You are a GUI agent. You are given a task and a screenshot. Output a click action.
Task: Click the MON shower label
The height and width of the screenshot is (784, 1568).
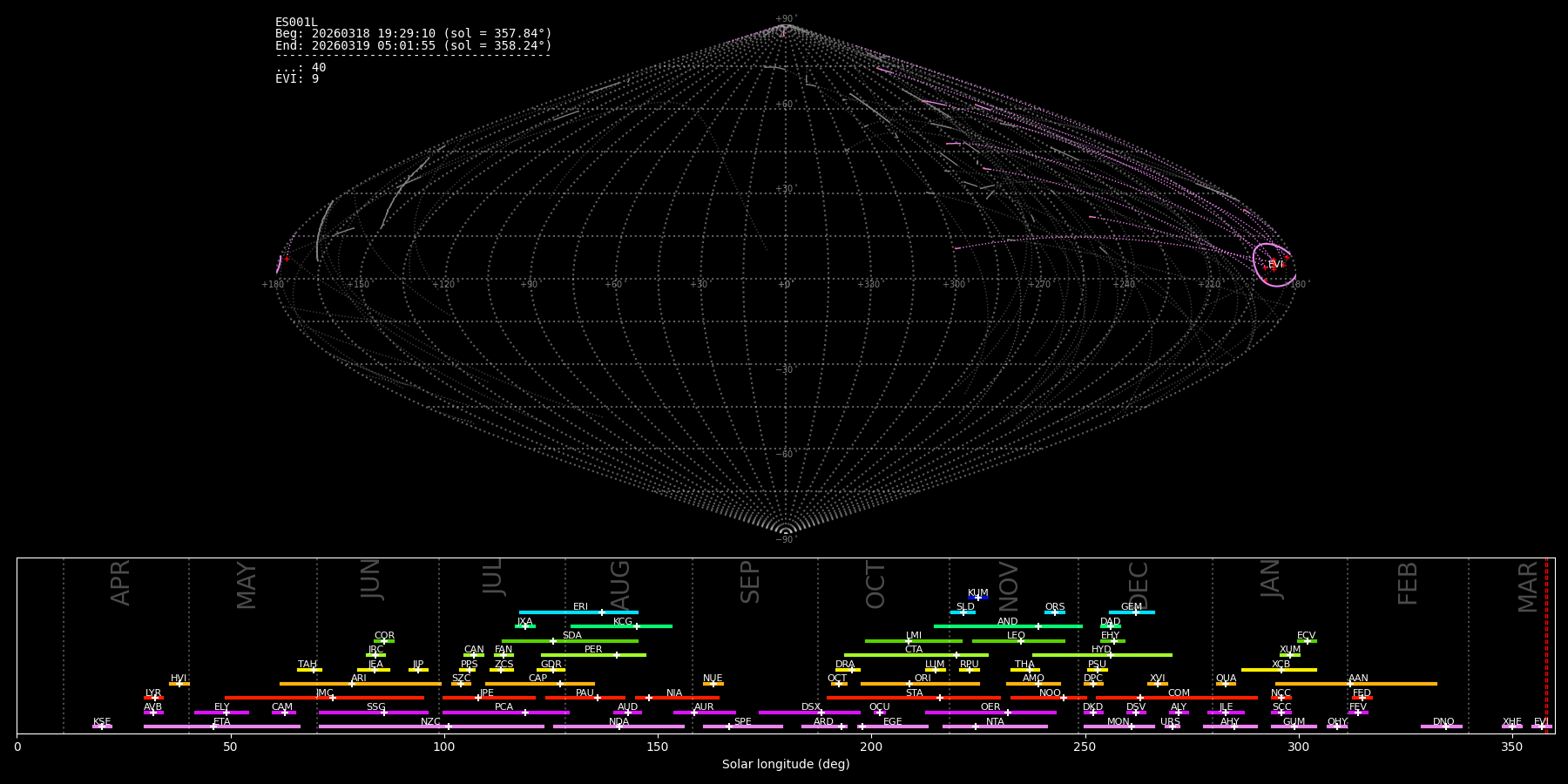pos(1119,721)
